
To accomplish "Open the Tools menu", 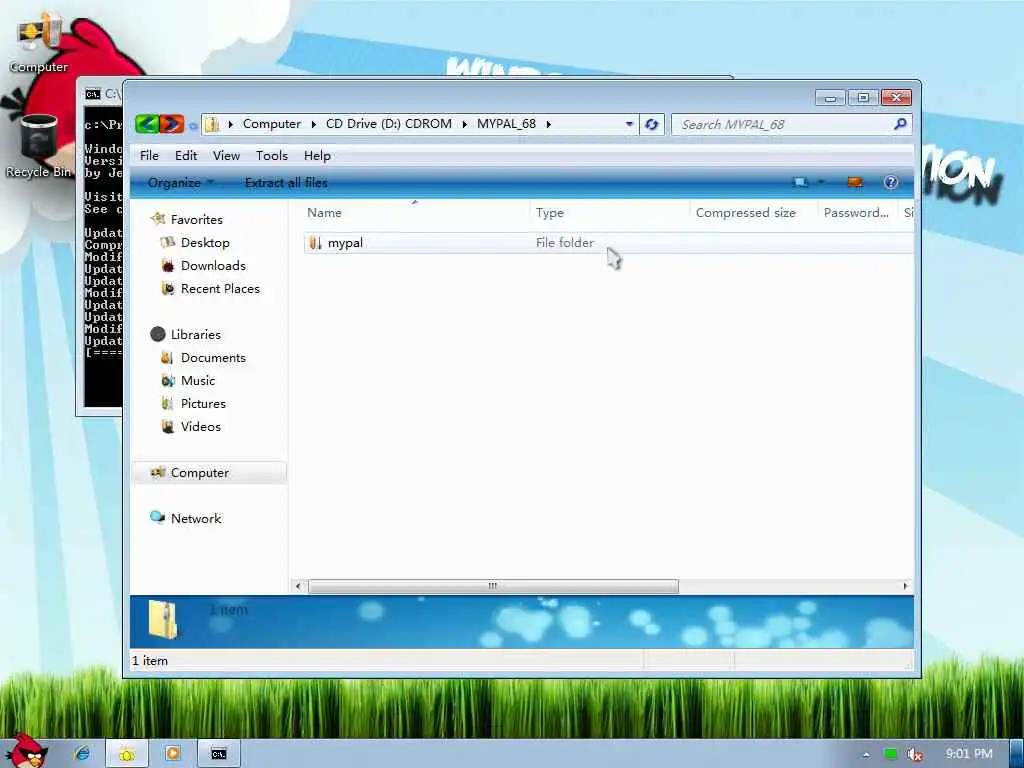I will coord(272,155).
